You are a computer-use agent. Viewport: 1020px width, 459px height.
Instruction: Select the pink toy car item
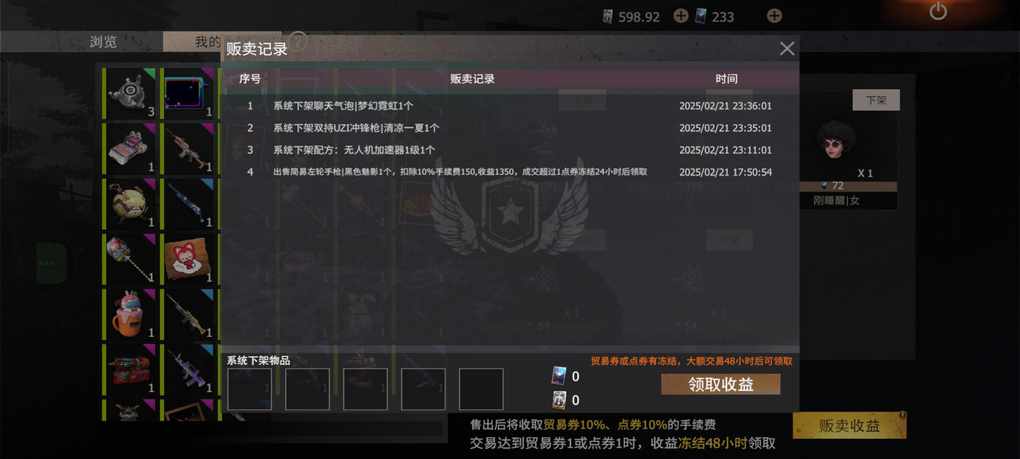tap(131, 149)
